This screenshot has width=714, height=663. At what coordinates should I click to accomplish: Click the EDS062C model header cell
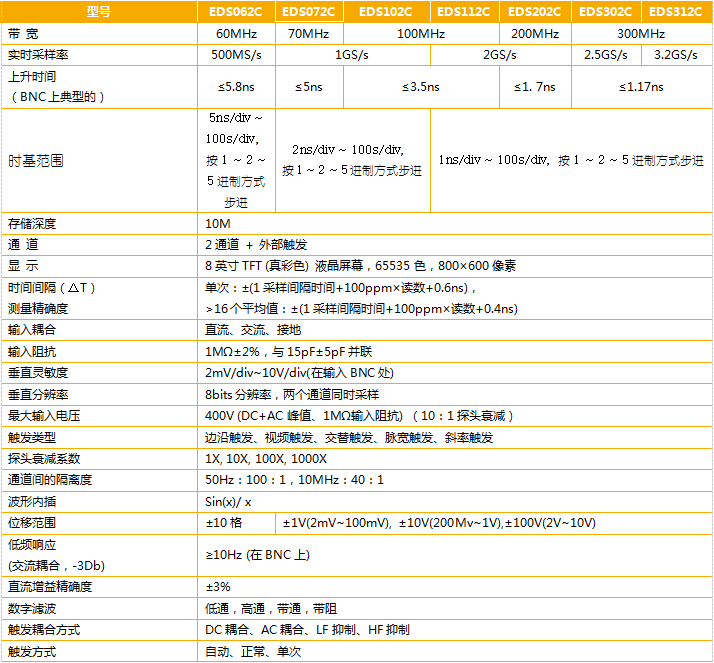[236, 12]
